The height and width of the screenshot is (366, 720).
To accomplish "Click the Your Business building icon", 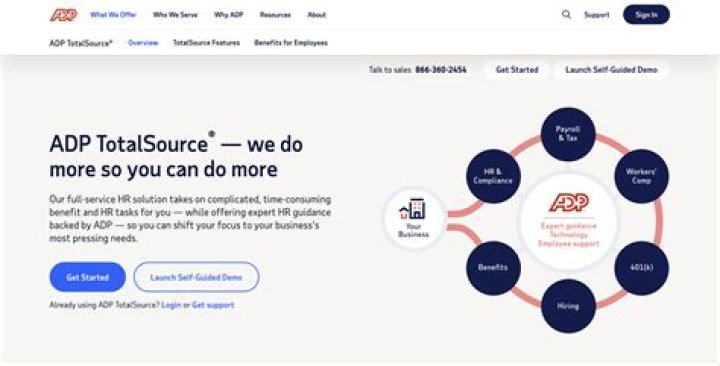I will pos(412,209).
